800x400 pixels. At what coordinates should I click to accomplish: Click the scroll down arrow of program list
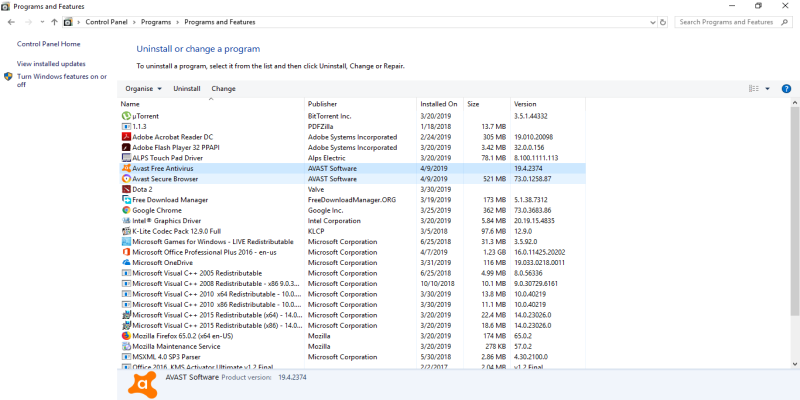coord(795,364)
